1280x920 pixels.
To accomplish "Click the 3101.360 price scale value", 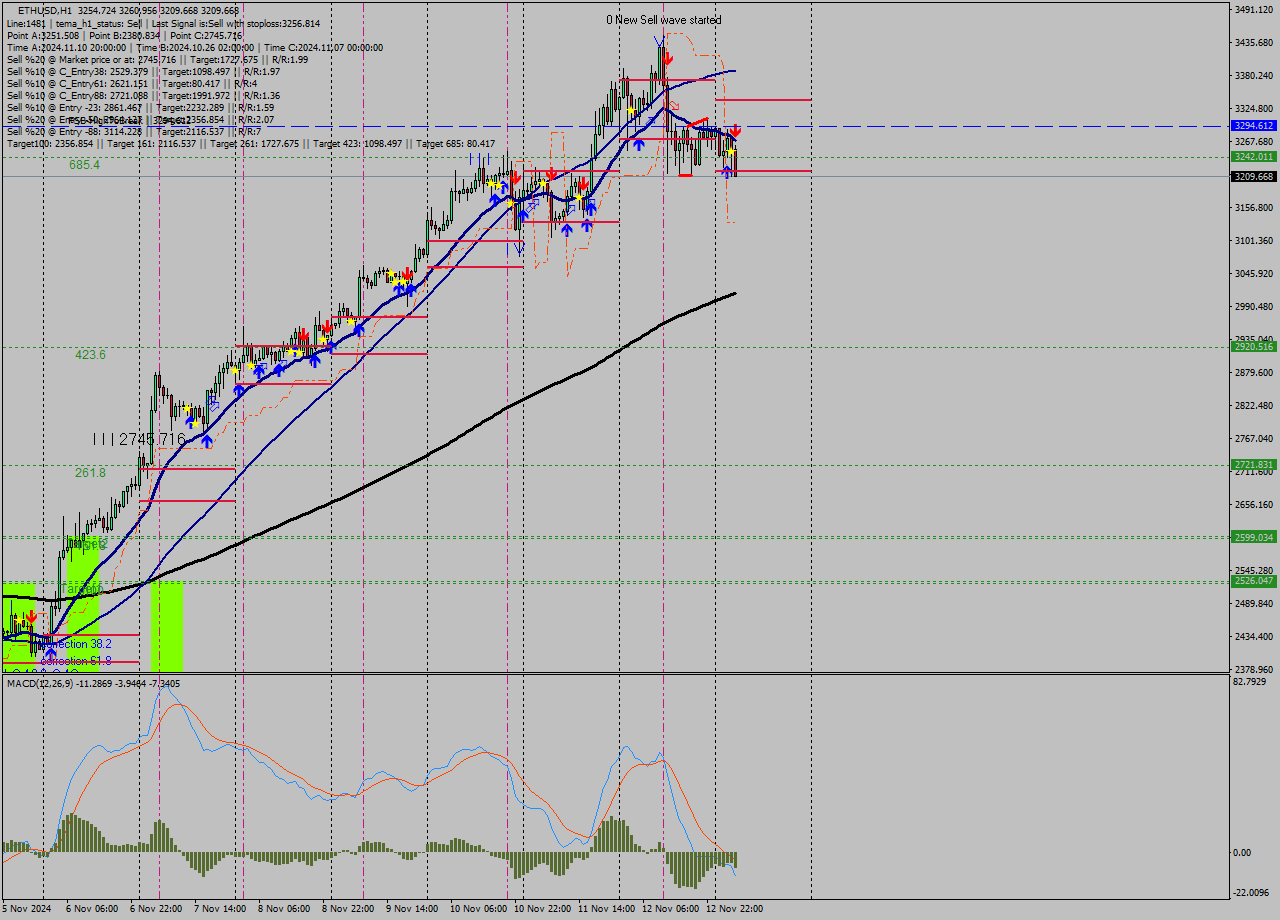I will click(x=1254, y=240).
